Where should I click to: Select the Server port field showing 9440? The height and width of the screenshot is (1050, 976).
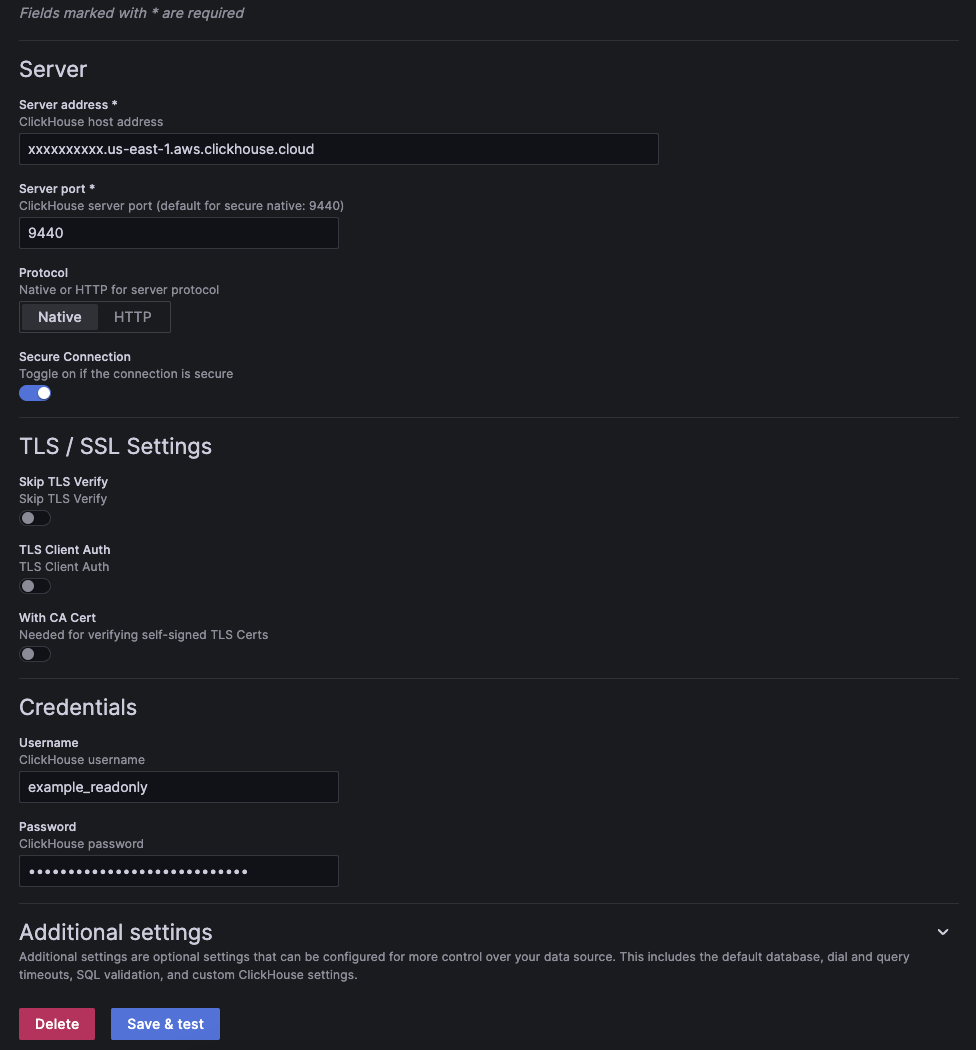click(178, 233)
